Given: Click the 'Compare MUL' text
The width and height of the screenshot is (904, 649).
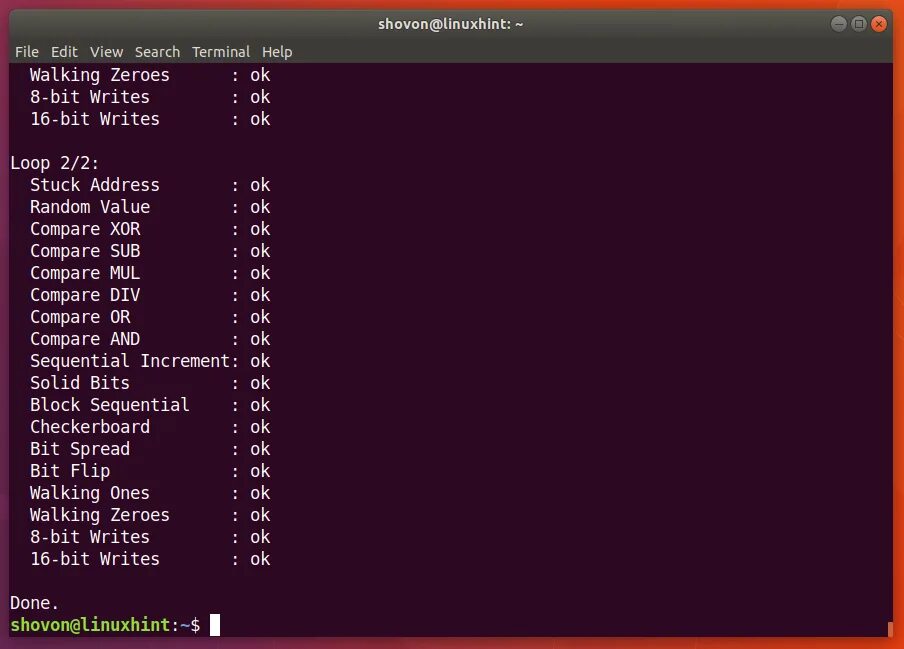Looking at the screenshot, I should (85, 273).
